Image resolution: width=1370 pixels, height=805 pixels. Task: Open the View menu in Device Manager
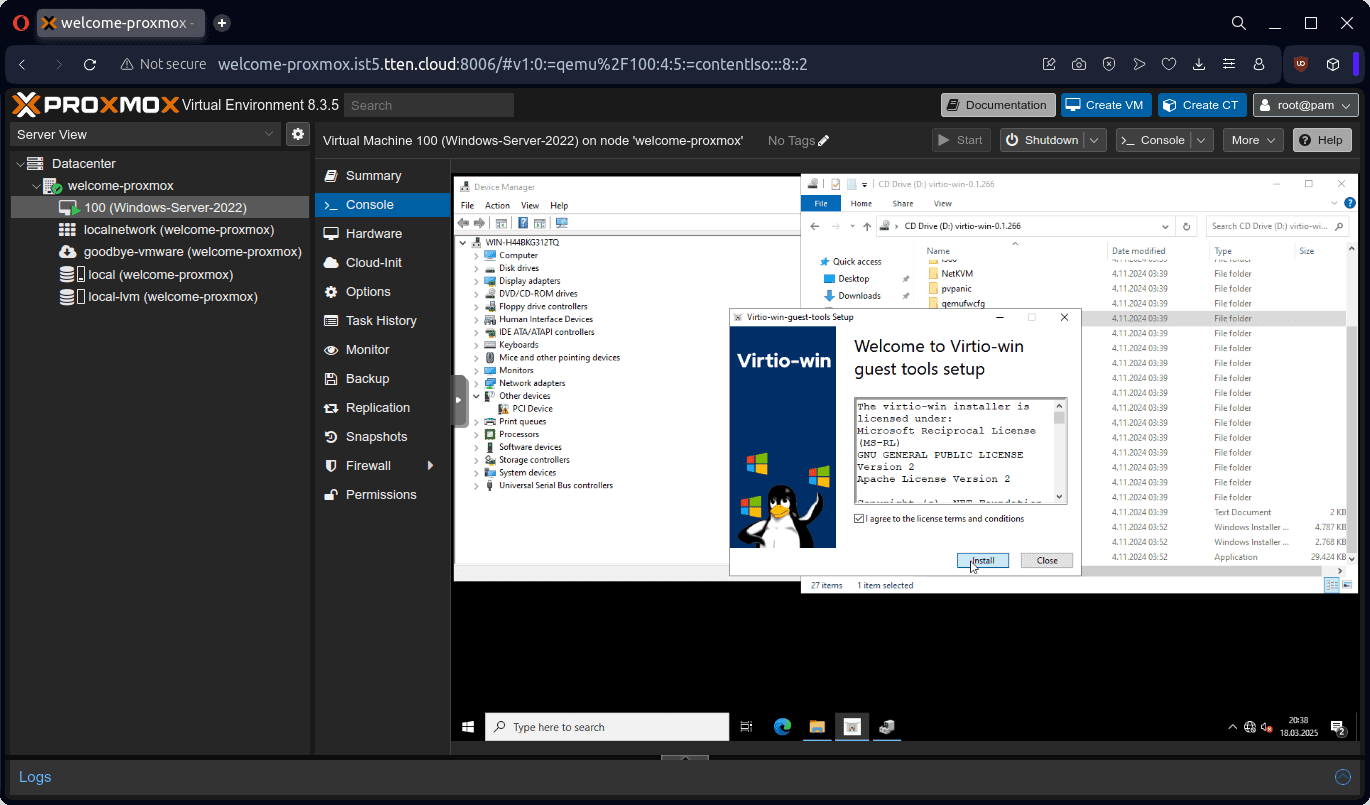530,205
